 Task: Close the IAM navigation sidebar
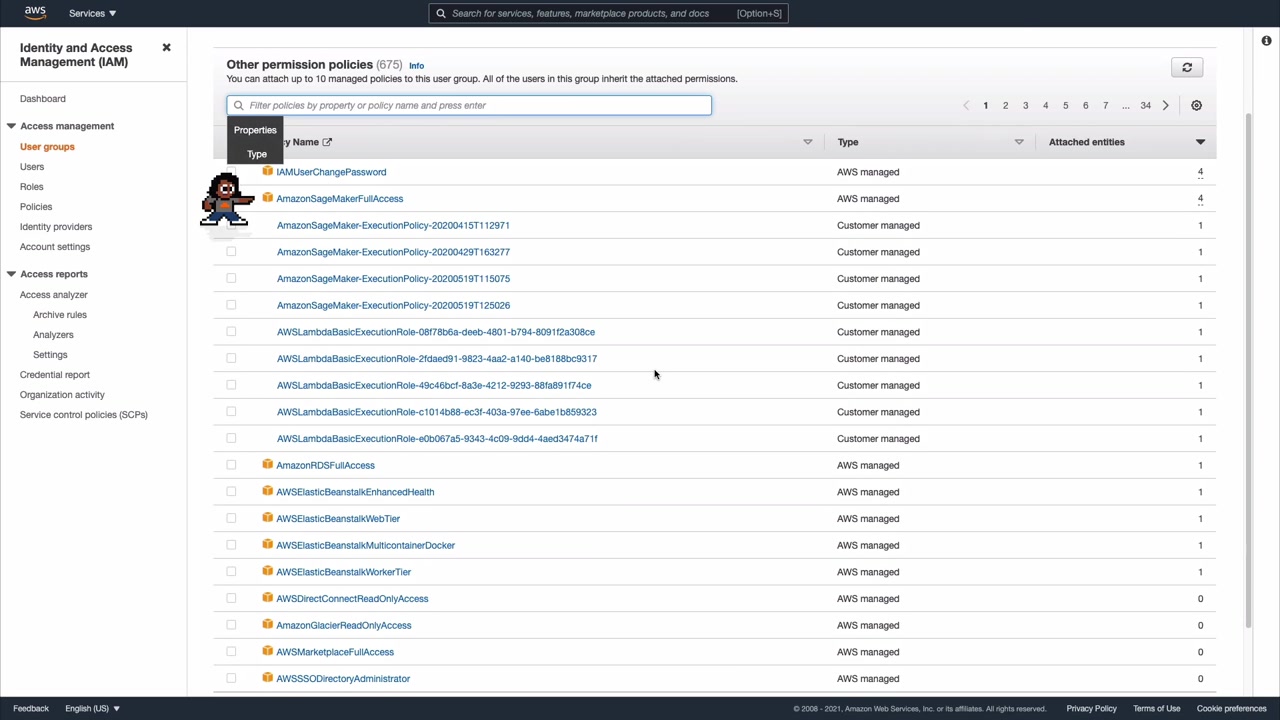[167, 48]
